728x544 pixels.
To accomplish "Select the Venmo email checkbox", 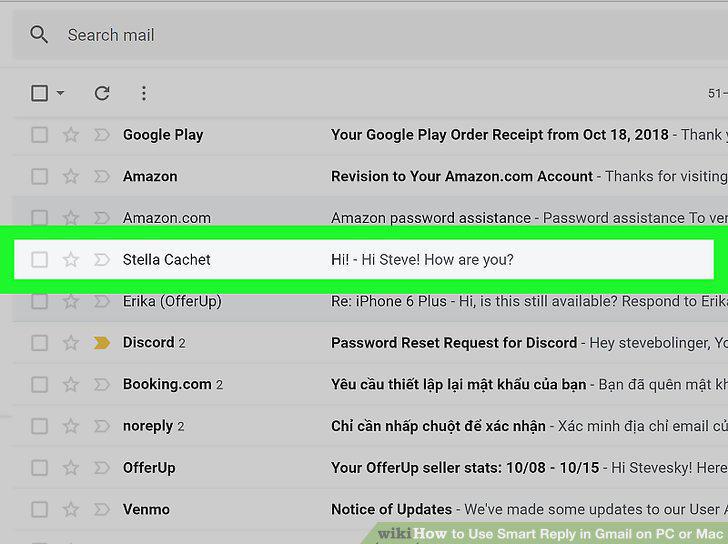I will tap(39, 509).
